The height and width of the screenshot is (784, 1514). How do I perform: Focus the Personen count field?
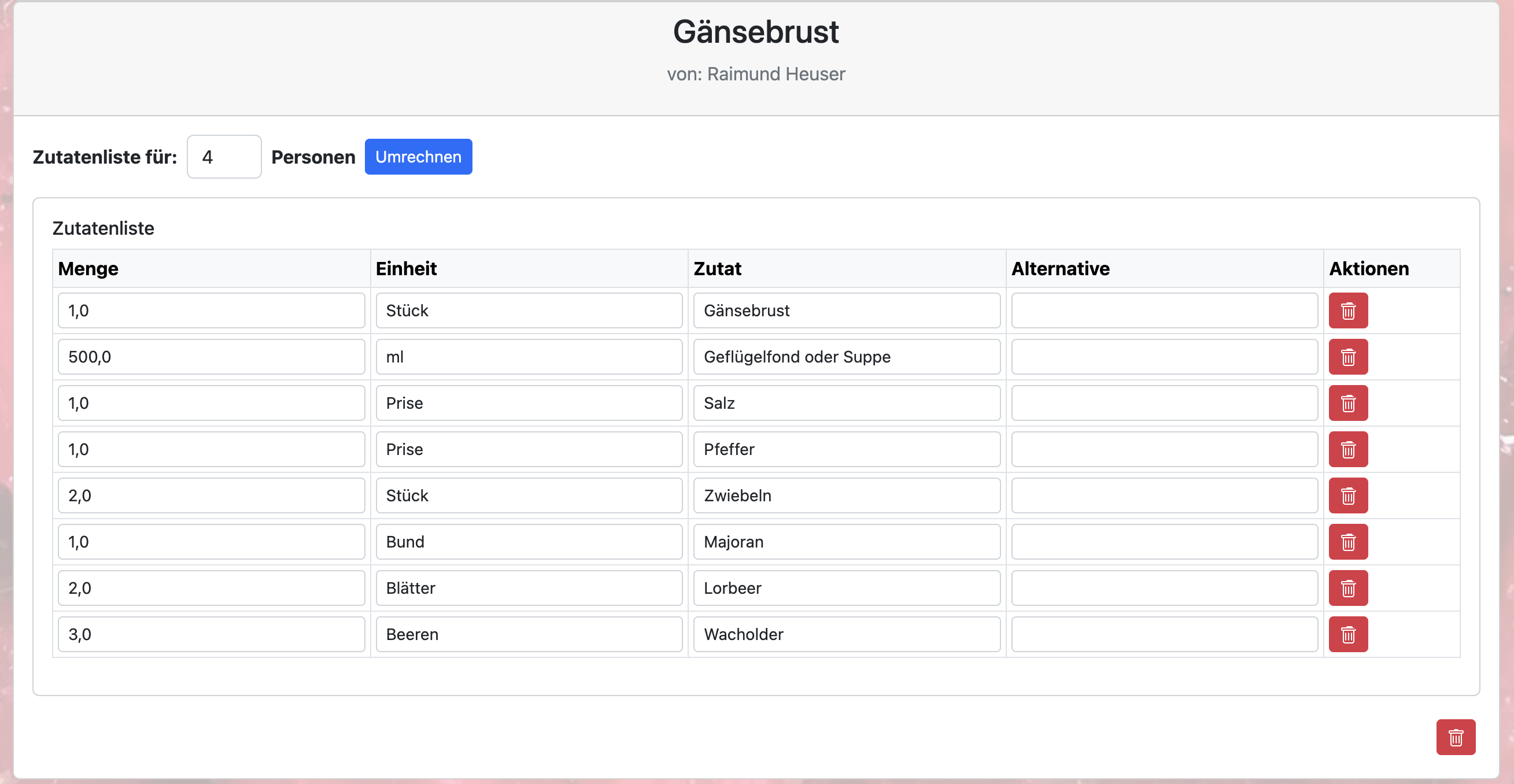(x=224, y=157)
